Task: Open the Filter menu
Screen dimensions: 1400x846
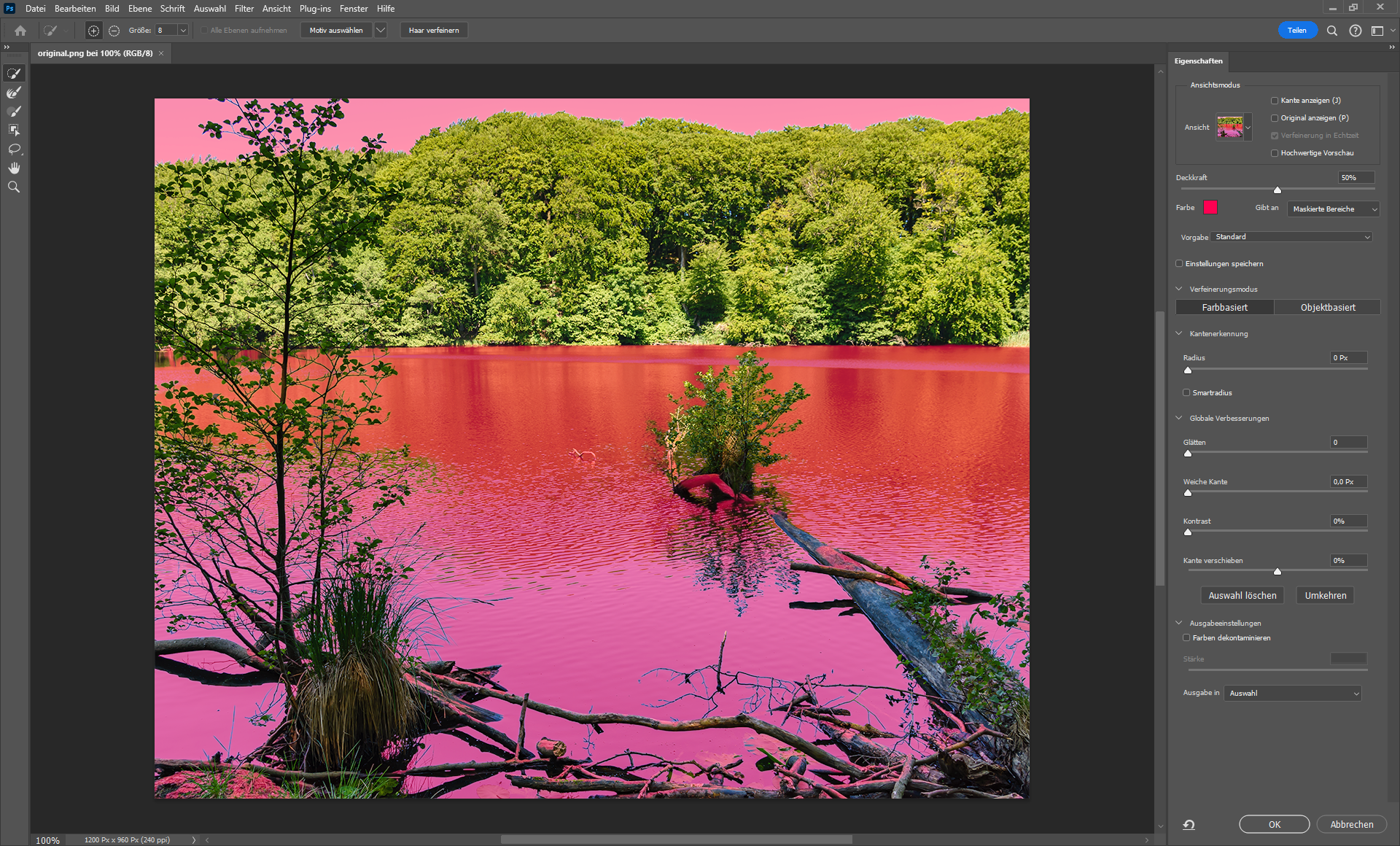Action: (244, 9)
